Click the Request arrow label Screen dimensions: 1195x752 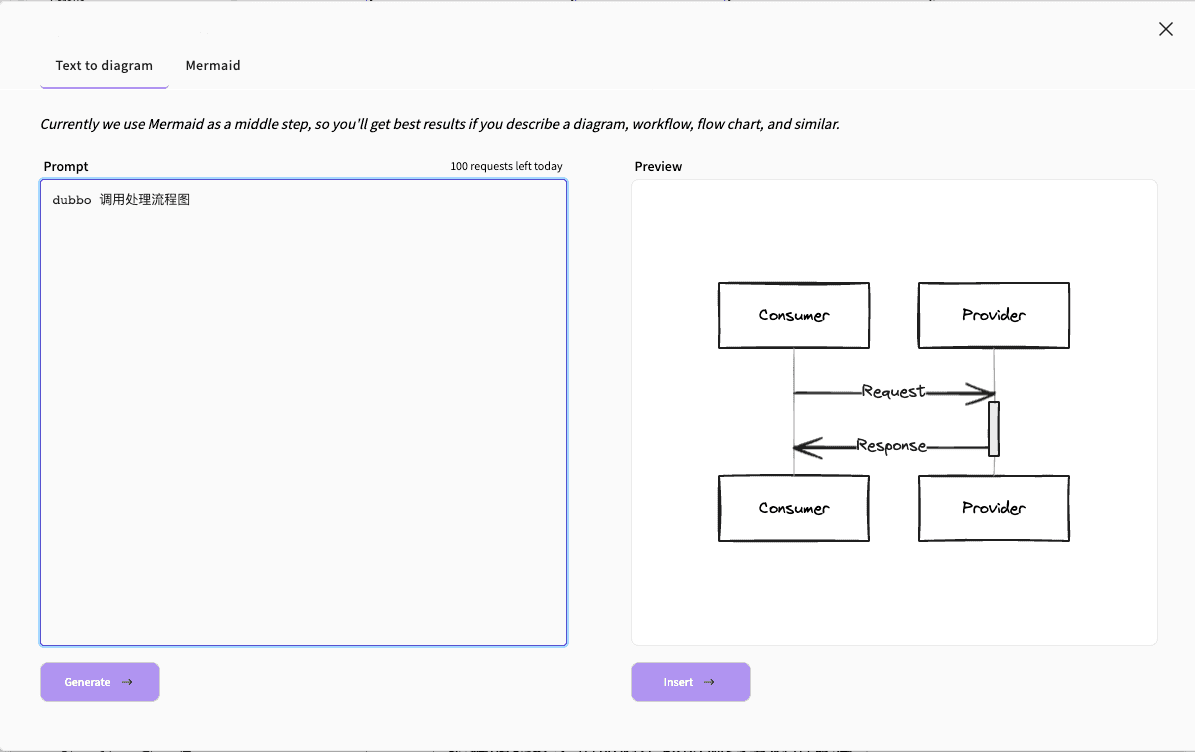click(893, 391)
